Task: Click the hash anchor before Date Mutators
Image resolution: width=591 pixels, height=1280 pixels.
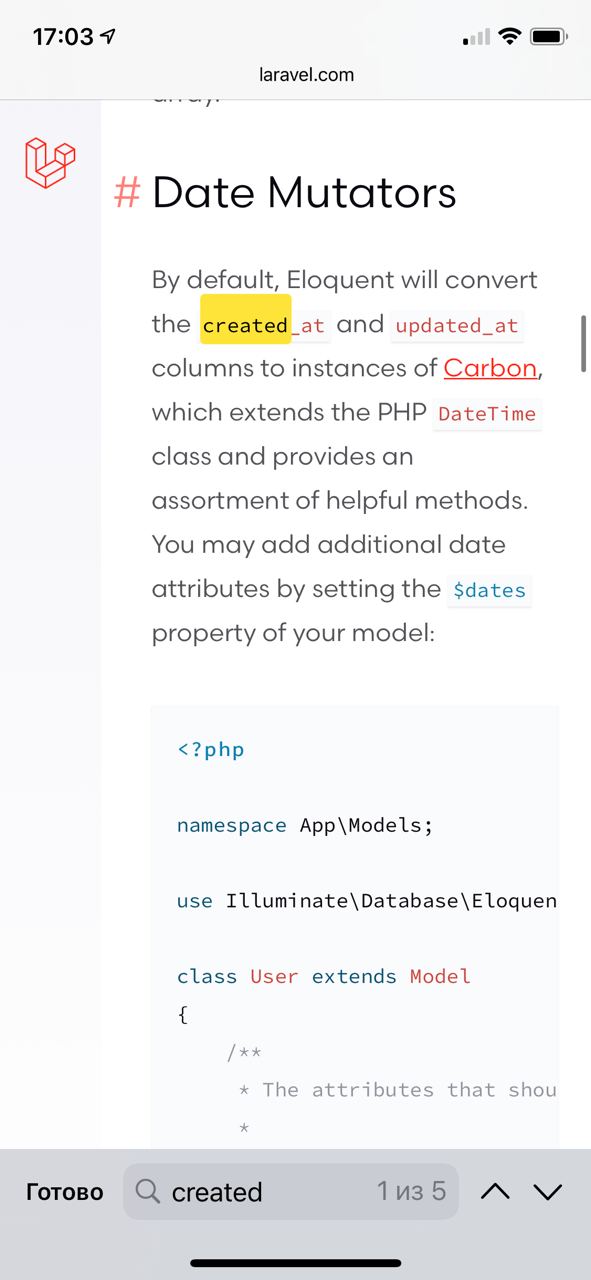Action: pyautogui.click(x=127, y=192)
